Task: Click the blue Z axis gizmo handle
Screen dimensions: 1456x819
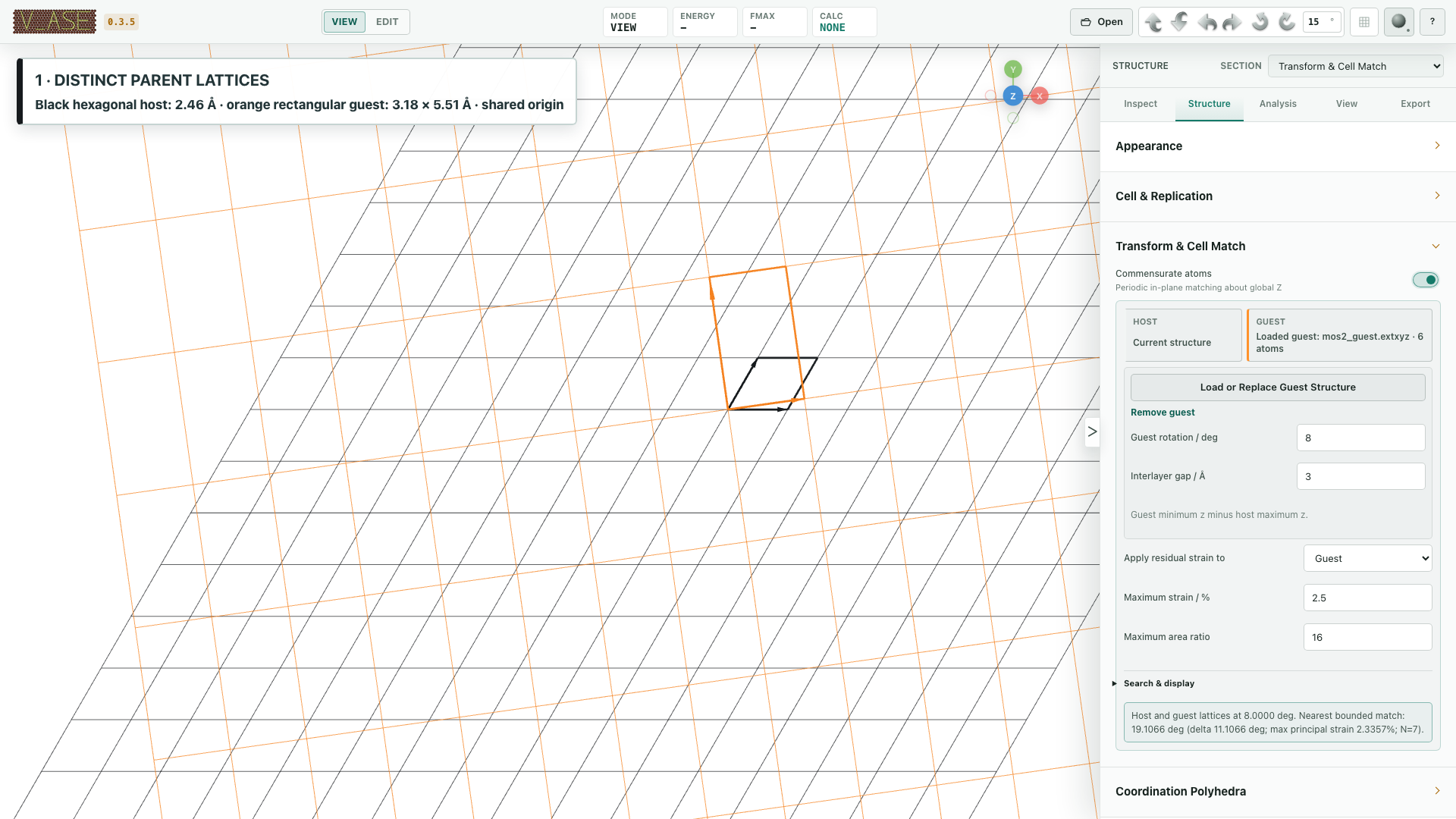Action: [x=1013, y=96]
